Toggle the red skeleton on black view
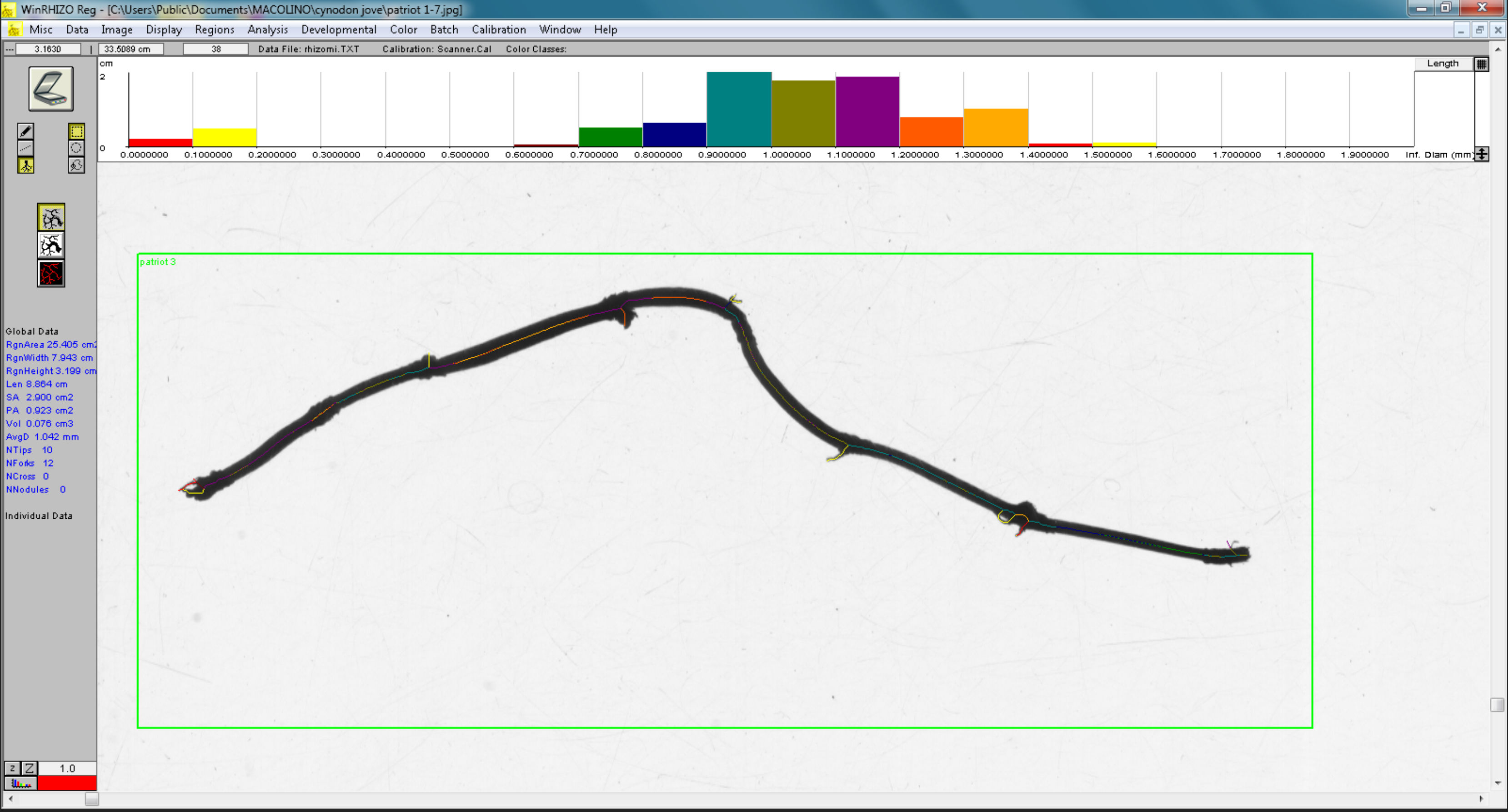This screenshot has width=1508, height=812. [x=51, y=273]
